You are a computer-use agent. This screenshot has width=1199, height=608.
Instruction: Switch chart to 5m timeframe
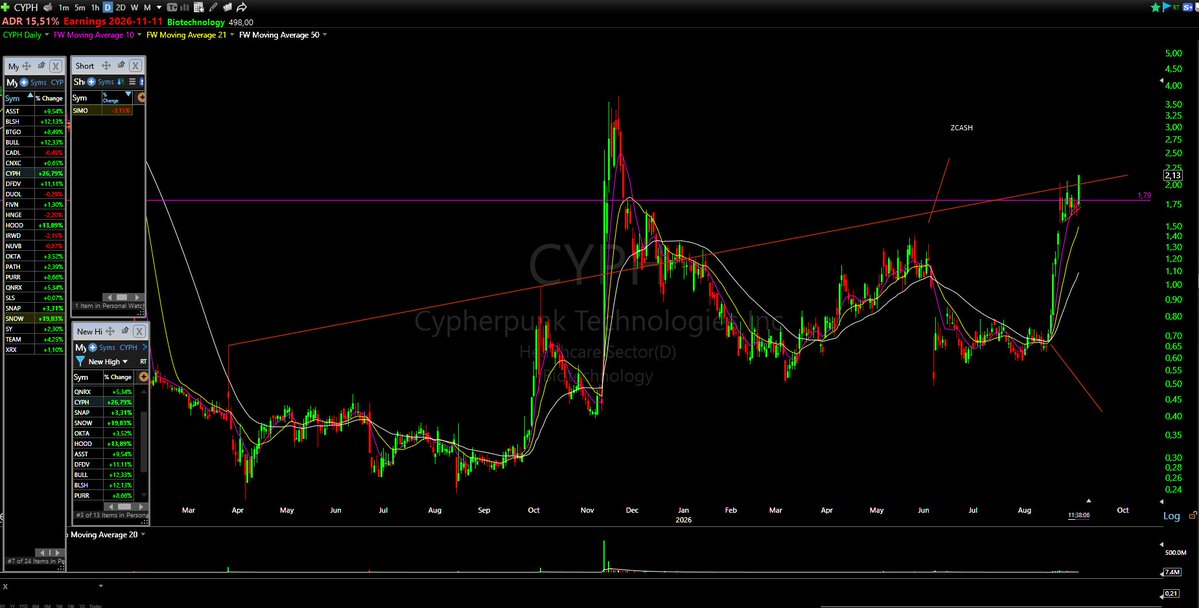(80, 8)
